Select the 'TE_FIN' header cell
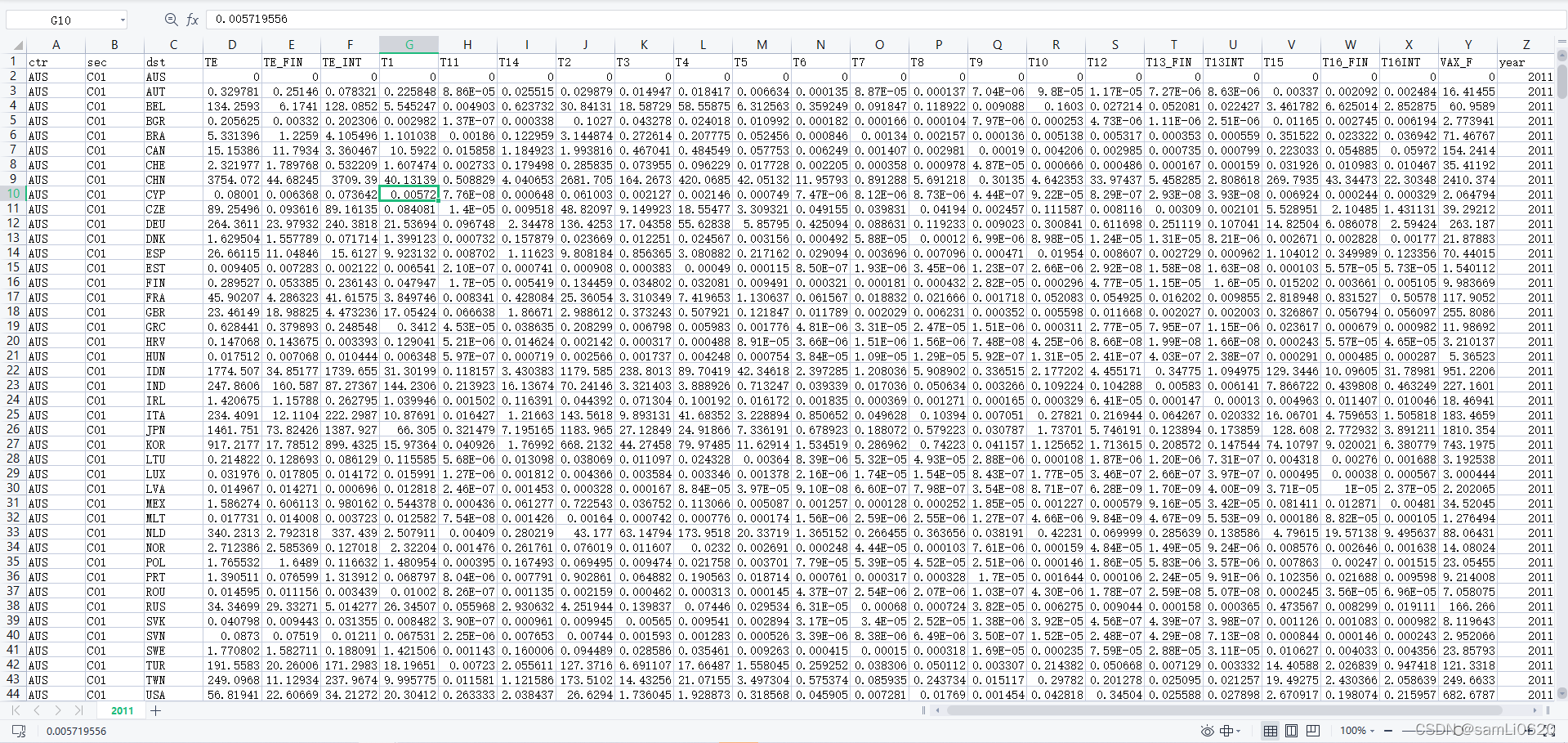The width and height of the screenshot is (1568, 743). (x=291, y=62)
